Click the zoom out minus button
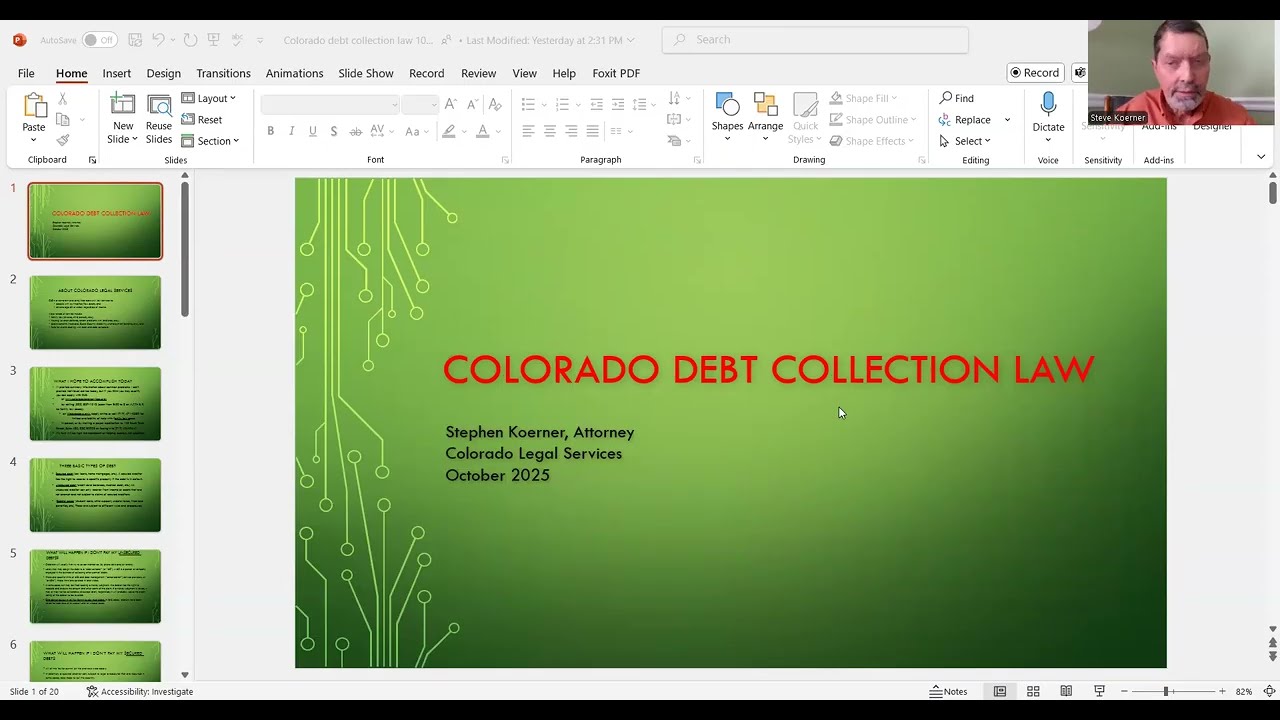 pos(1124,691)
